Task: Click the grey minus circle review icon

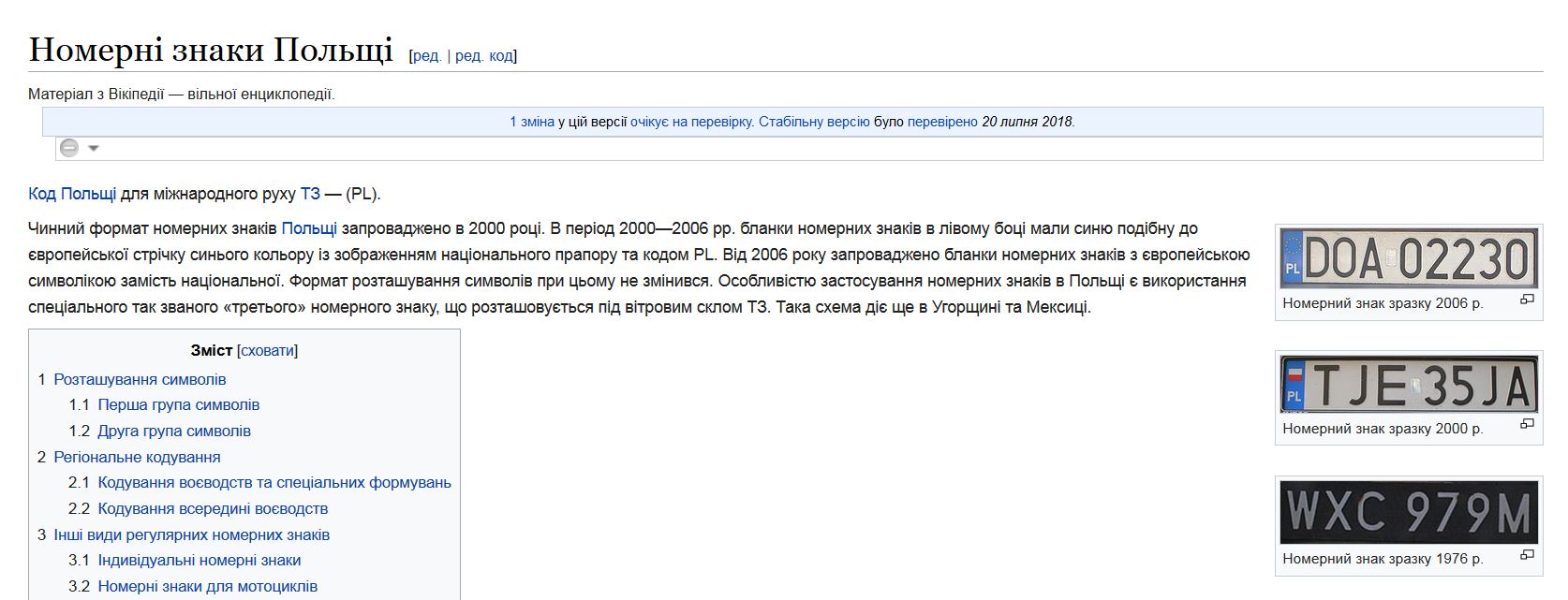Action: coord(69,148)
